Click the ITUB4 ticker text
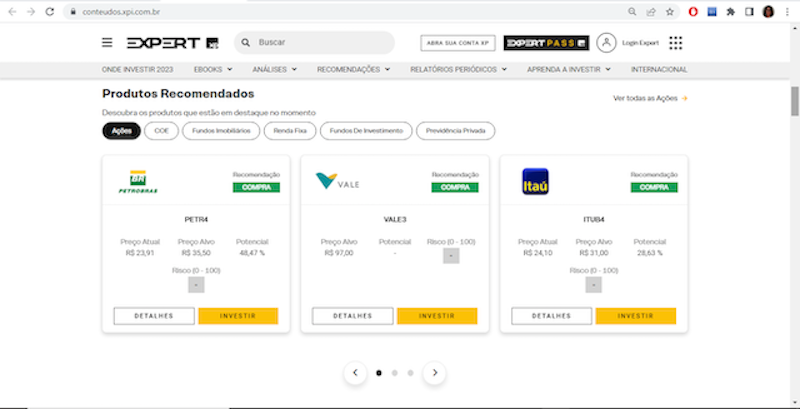Screen dimensions: 800x409 pos(594,220)
